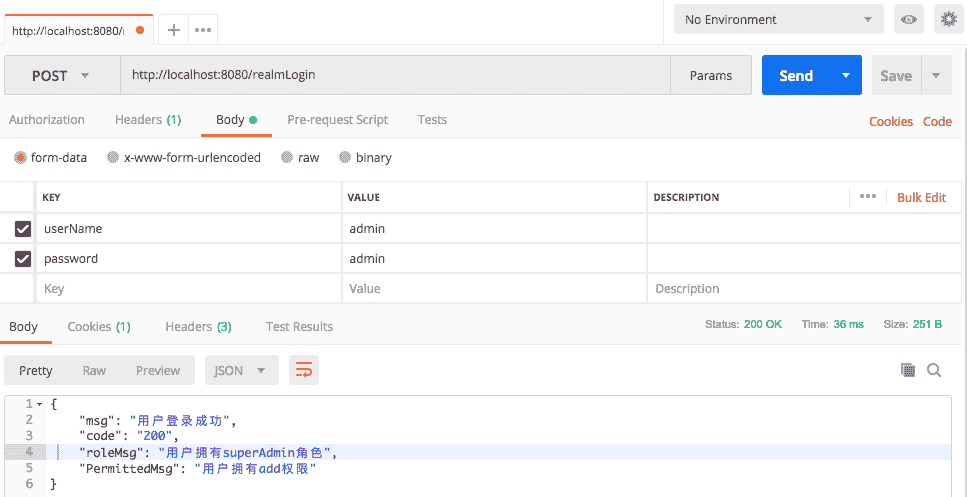Copy the response body to clipboard icon
Image resolution: width=967 pixels, height=497 pixels.
click(908, 370)
